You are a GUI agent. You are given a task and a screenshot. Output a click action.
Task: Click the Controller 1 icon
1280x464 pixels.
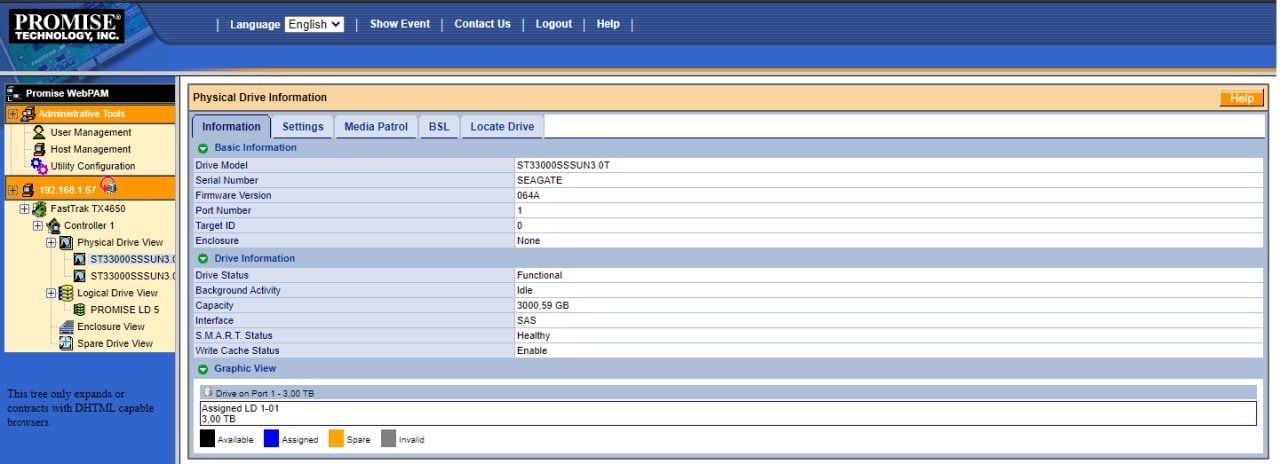(x=53, y=226)
